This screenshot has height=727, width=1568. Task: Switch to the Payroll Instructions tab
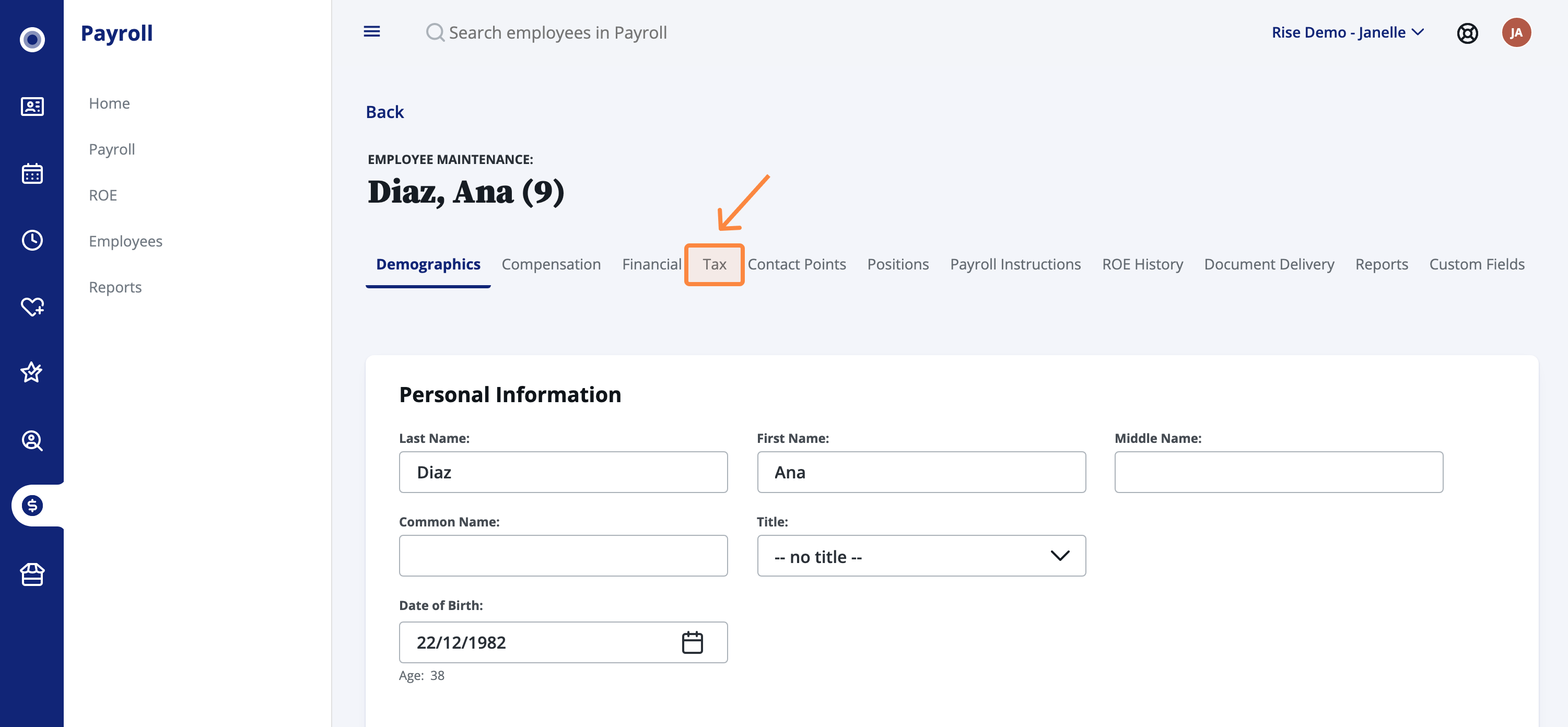1015,264
